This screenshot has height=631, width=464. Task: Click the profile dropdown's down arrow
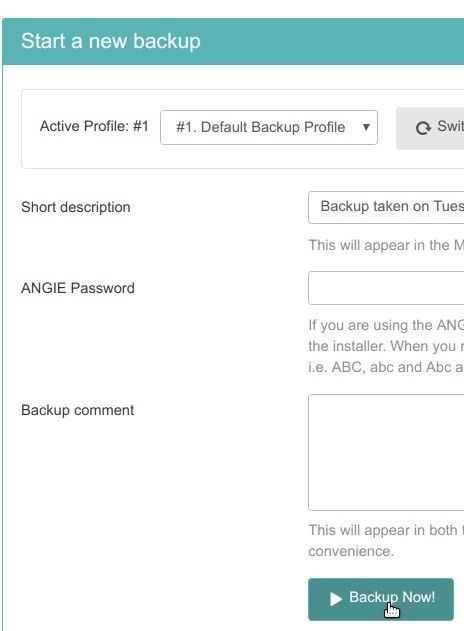pos(366,127)
